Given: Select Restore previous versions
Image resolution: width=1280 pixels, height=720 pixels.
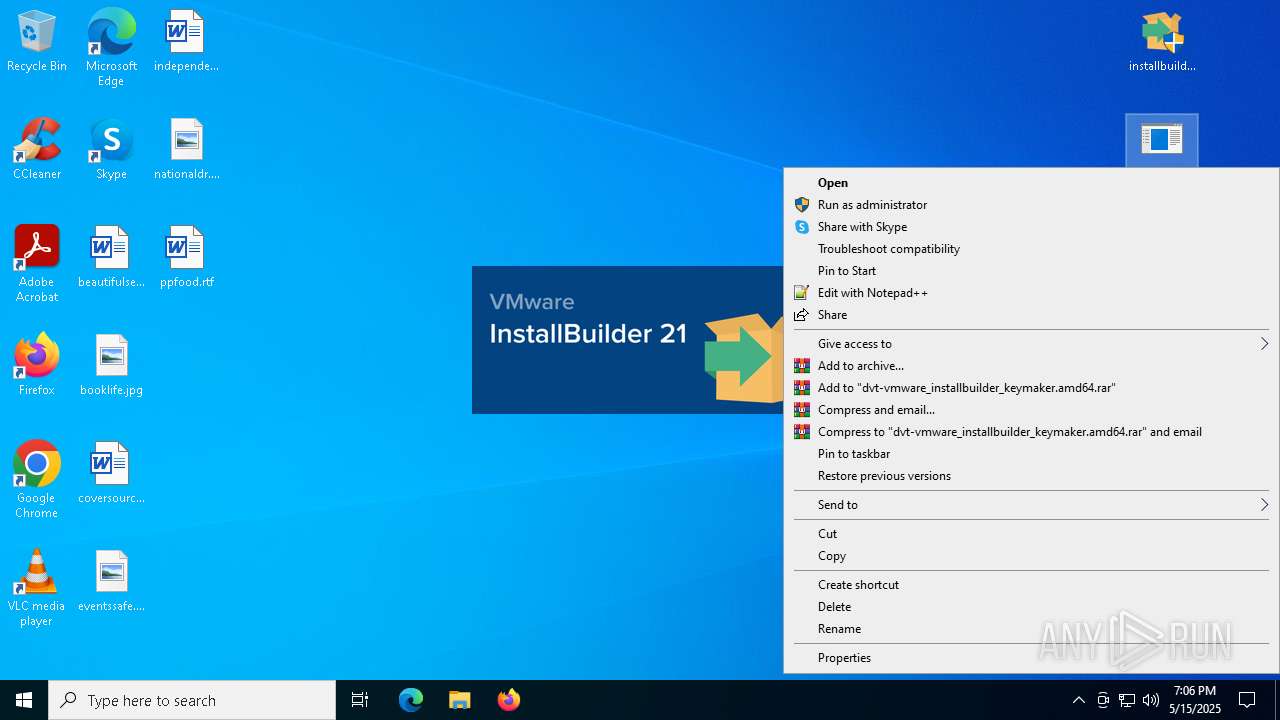Looking at the screenshot, I should 1031,476.
